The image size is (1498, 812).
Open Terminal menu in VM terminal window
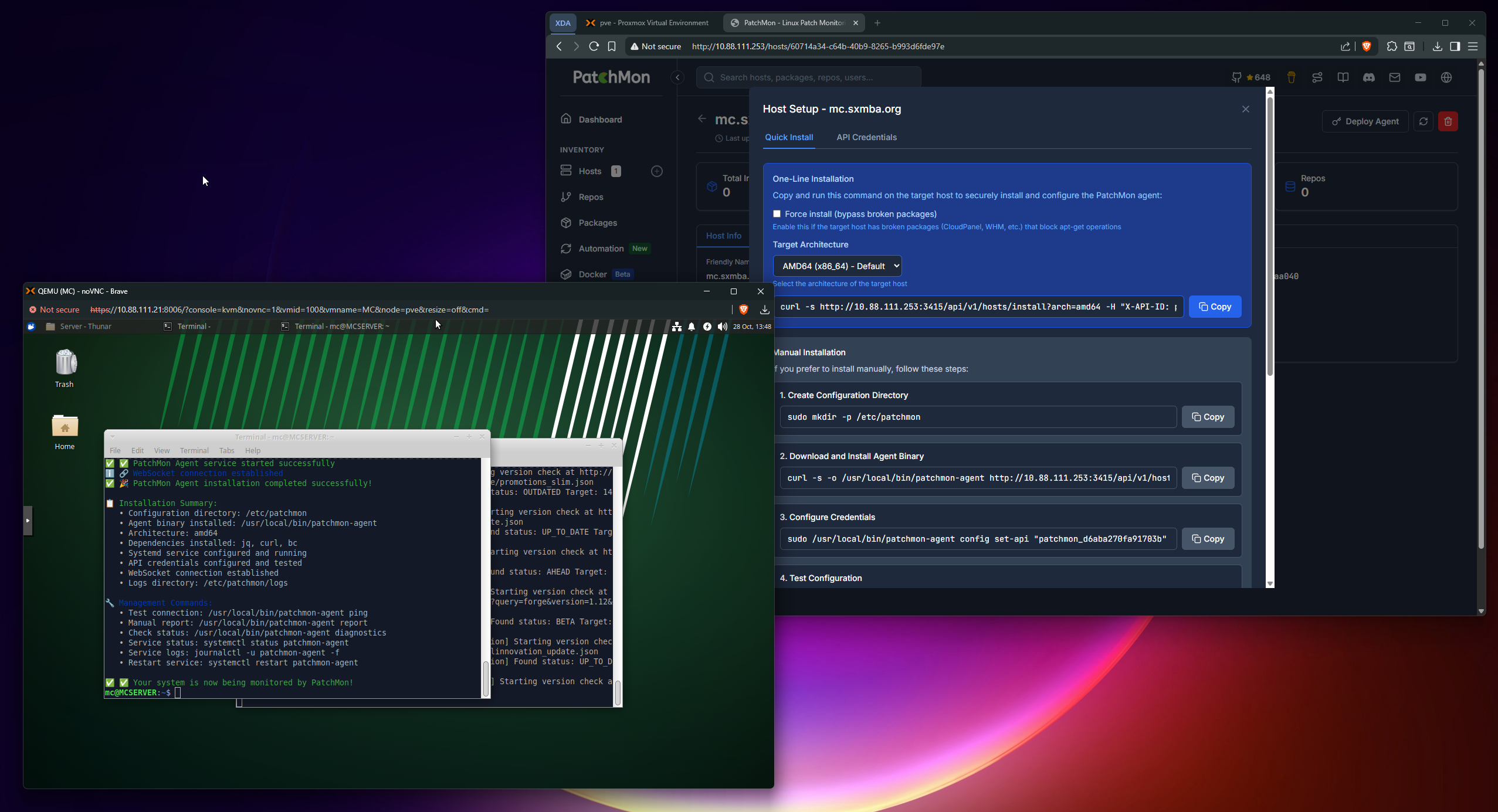pyautogui.click(x=194, y=451)
